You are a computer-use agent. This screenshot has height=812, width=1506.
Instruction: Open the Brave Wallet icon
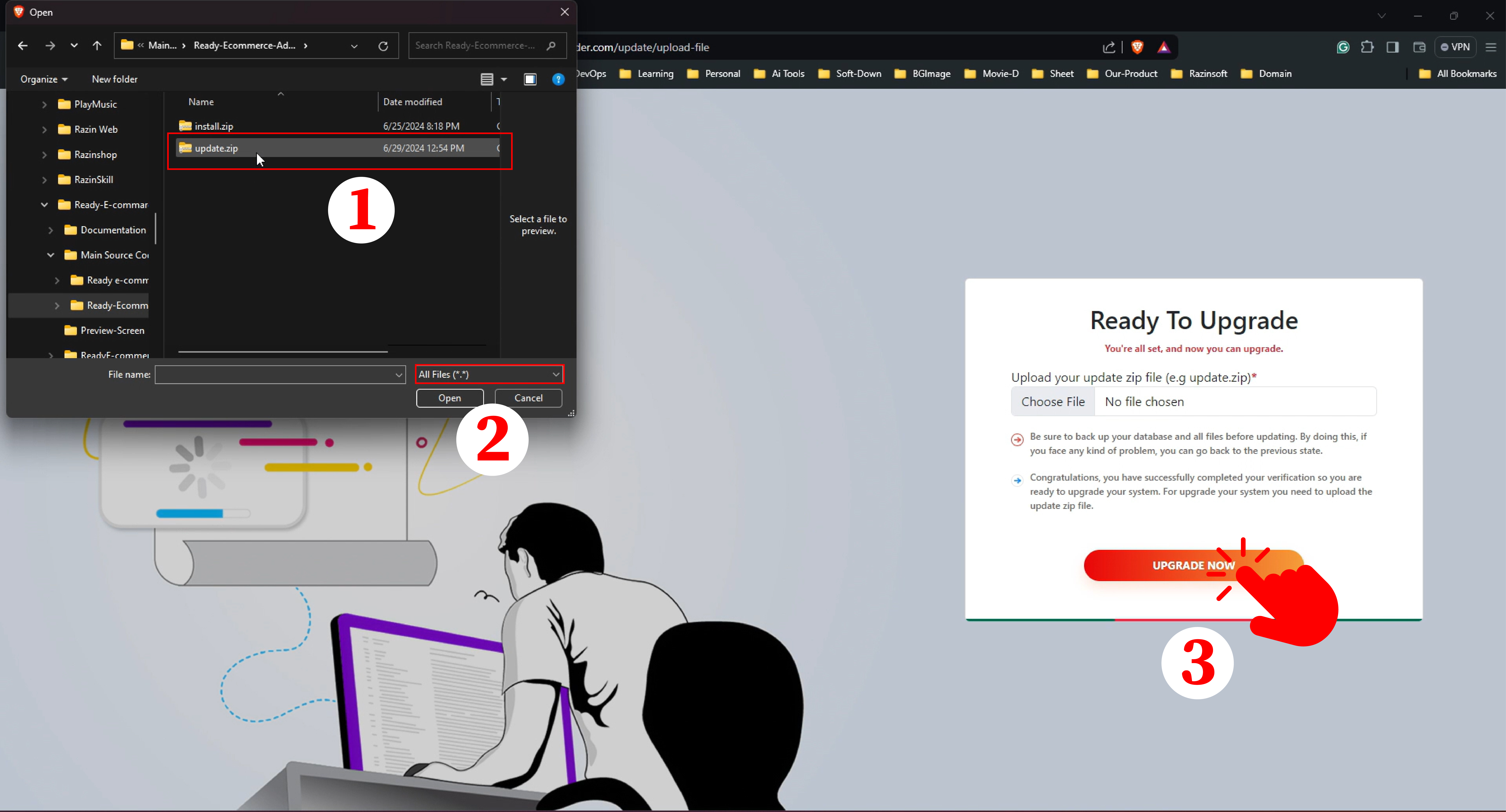(1419, 47)
